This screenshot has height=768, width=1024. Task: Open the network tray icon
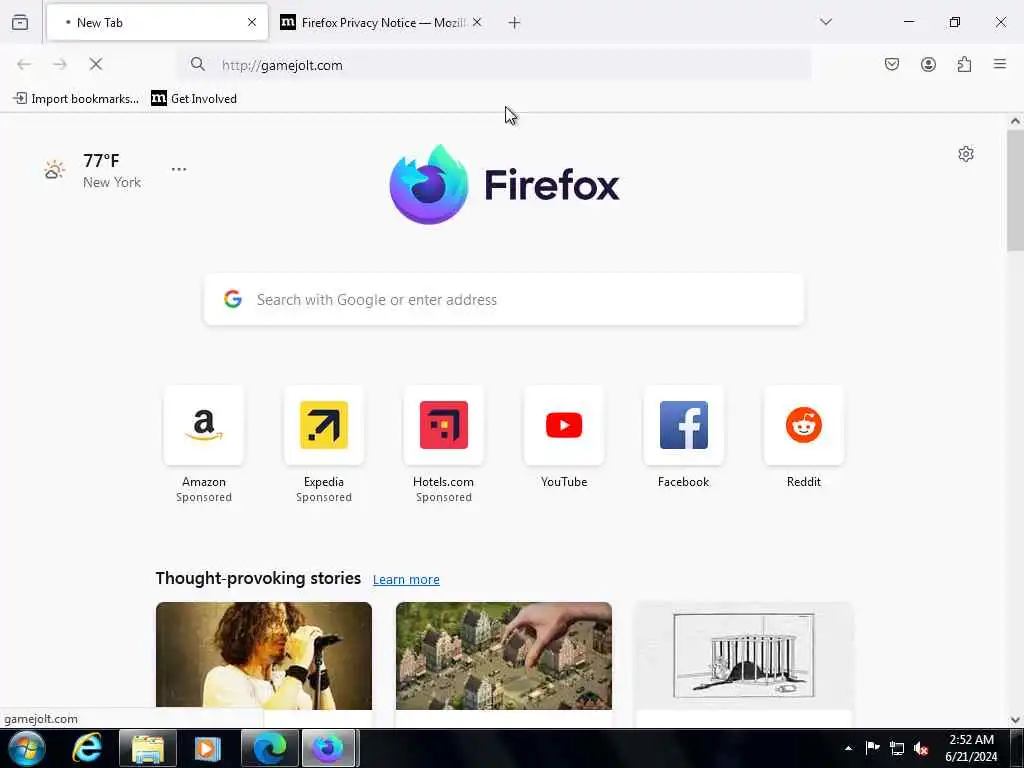tap(897, 748)
